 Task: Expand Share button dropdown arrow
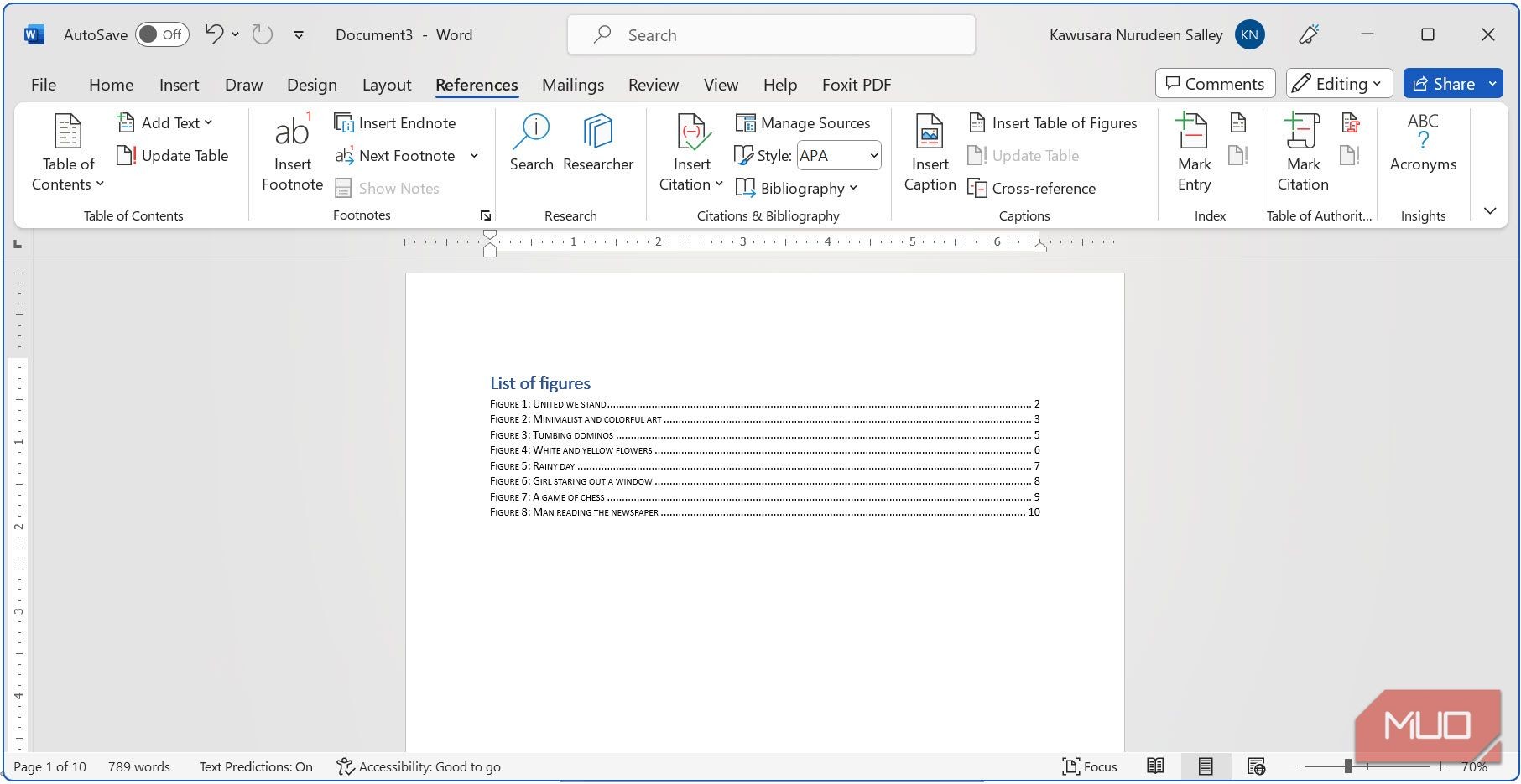[1492, 83]
